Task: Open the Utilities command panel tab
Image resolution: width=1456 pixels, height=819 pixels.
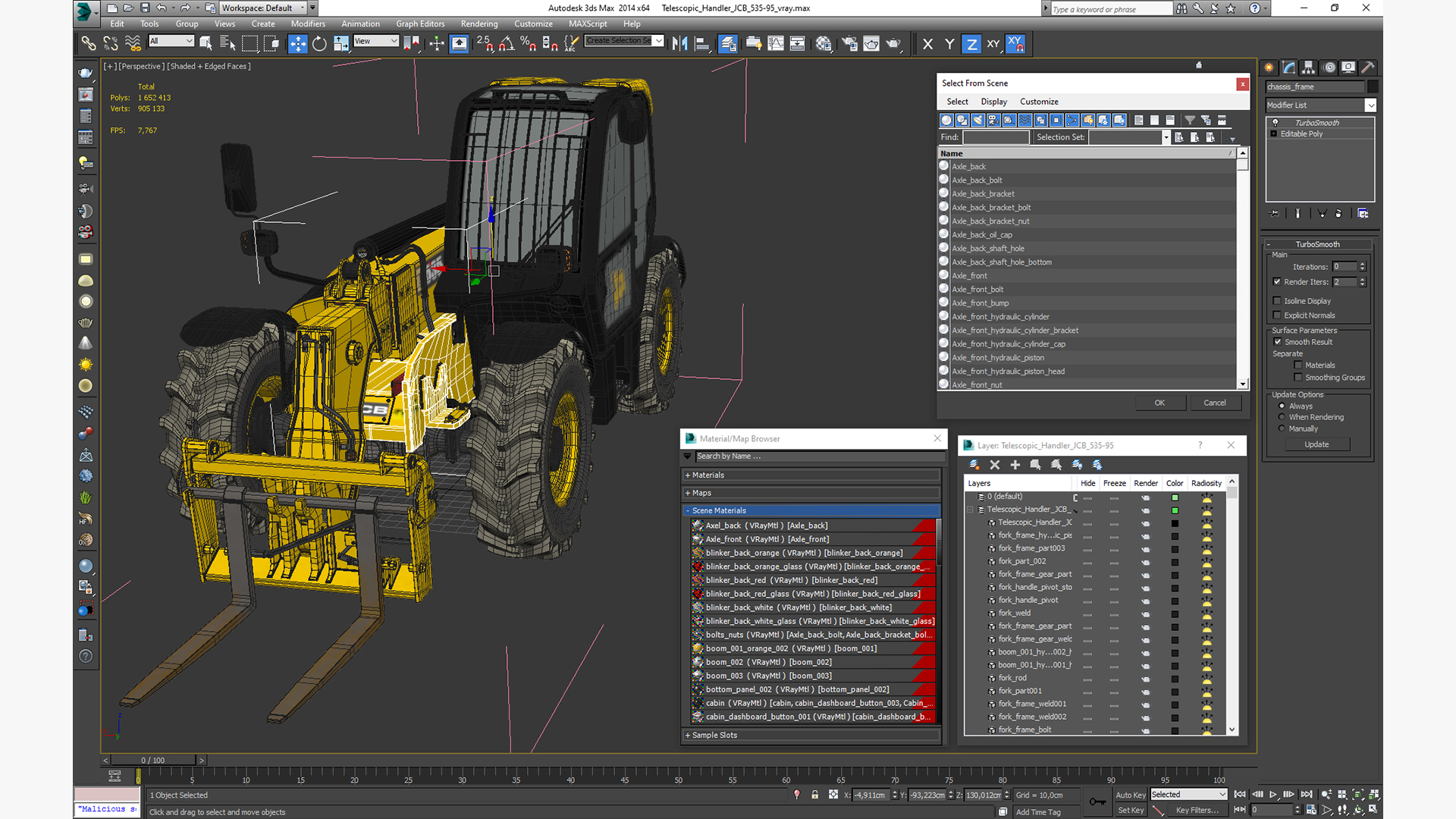Action: pos(1368,67)
